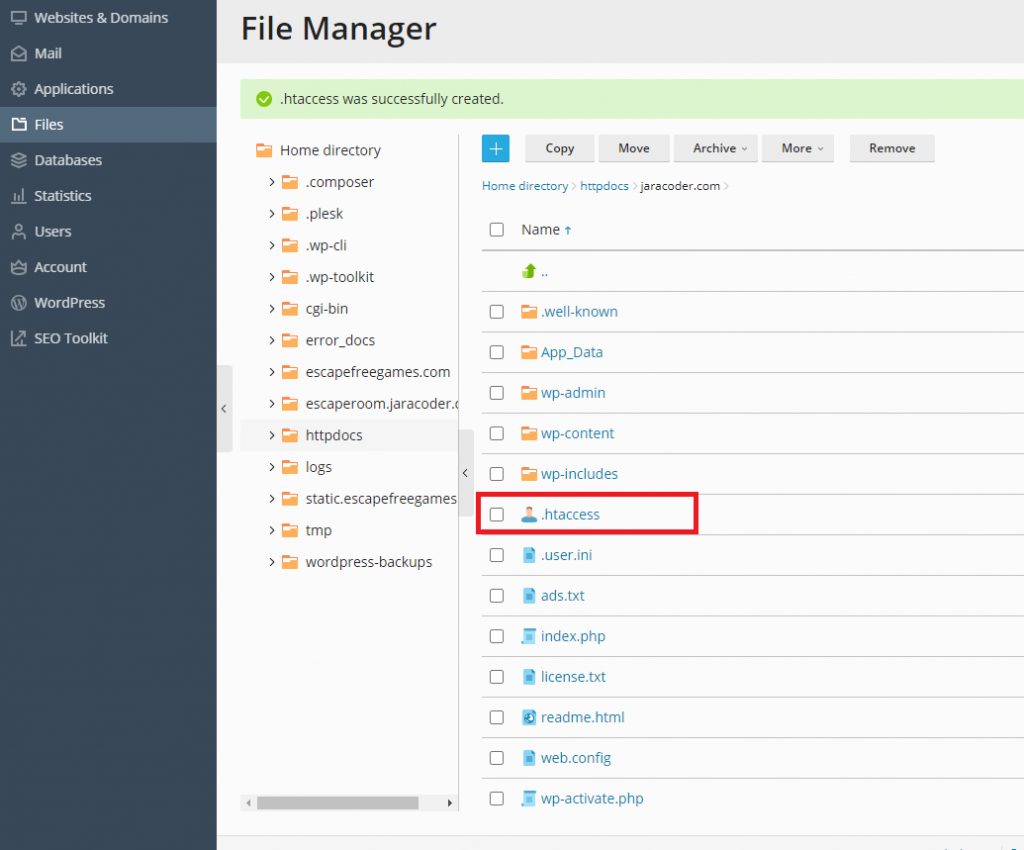
Task: Sort the list by Name column header
Action: (x=540, y=230)
